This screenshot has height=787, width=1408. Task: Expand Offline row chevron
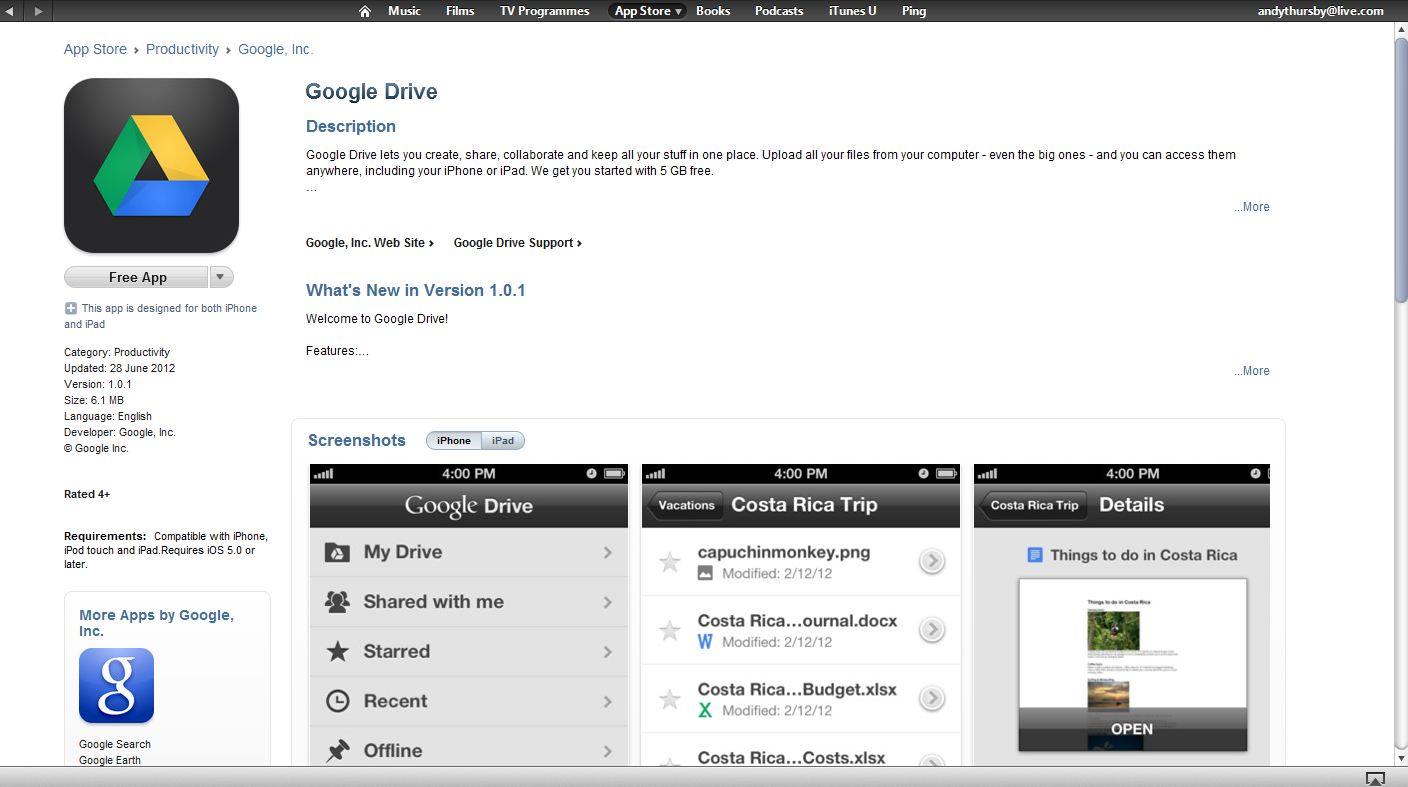coord(607,751)
